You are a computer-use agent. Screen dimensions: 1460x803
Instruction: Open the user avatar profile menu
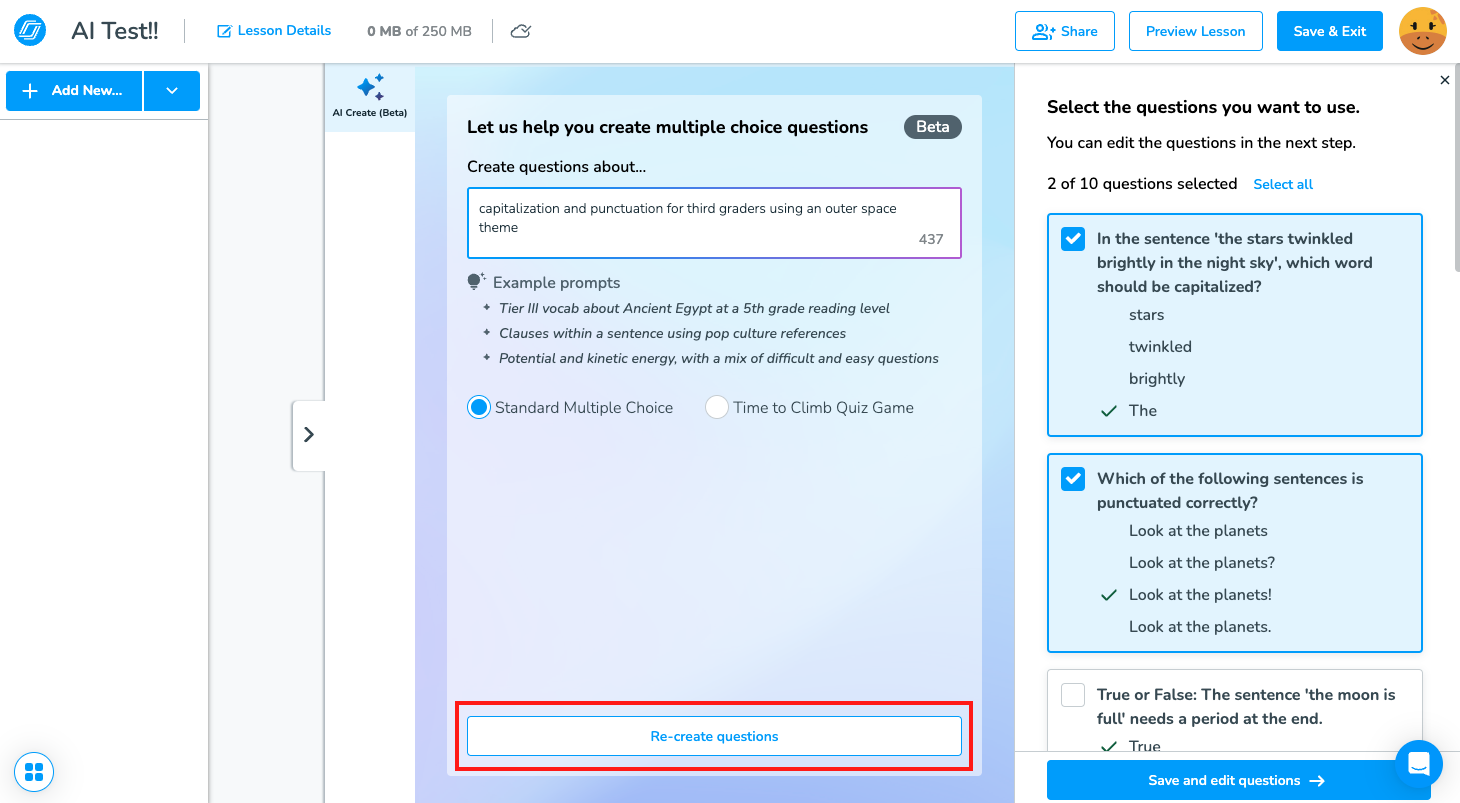tap(1423, 31)
